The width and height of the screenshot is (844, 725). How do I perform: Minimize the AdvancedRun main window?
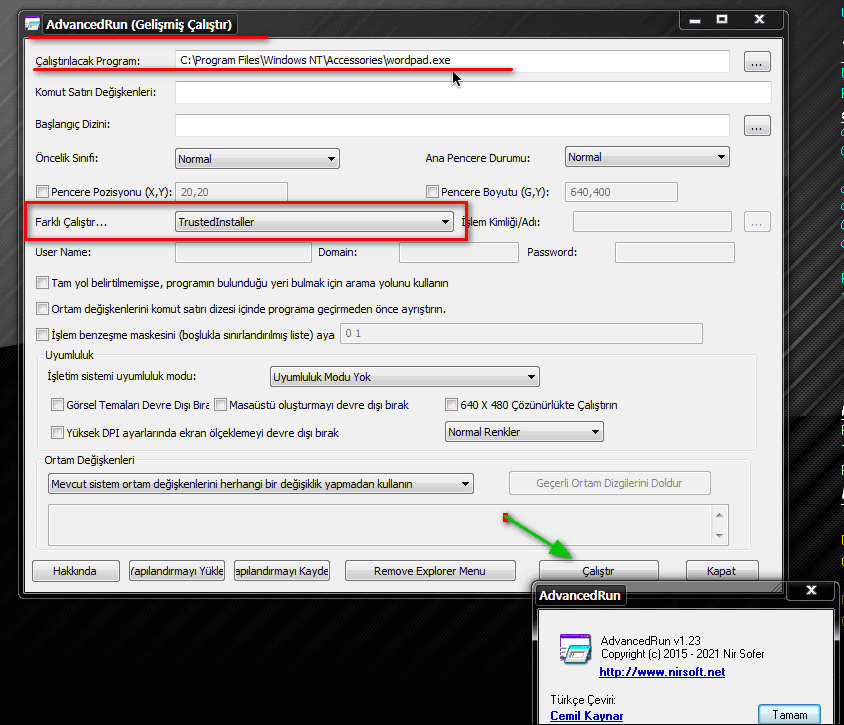[x=695, y=20]
